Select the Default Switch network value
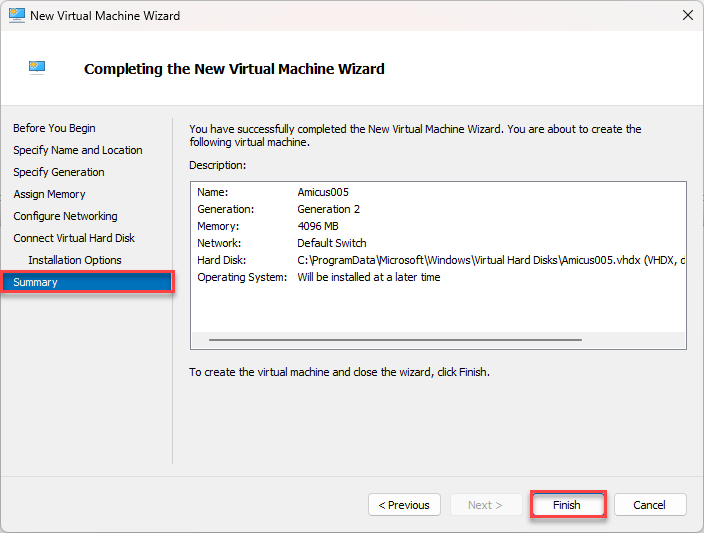The image size is (704, 533). (332, 243)
